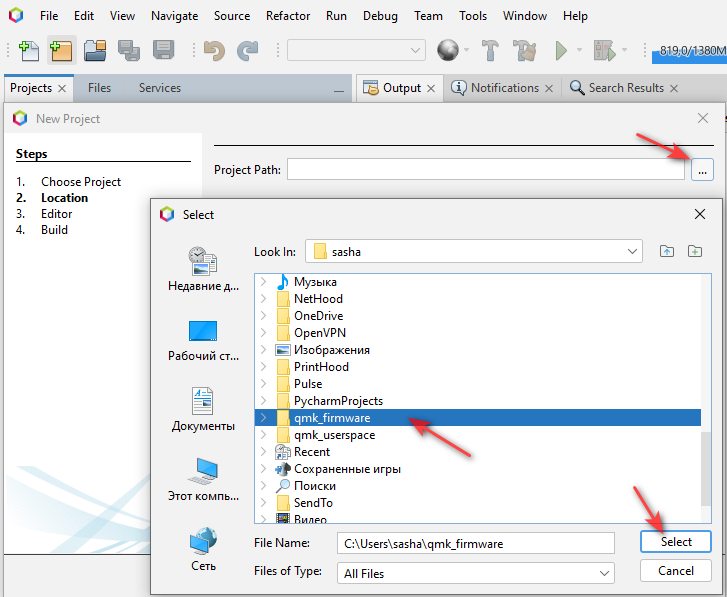Go to the Сеть network location

(x=203, y=550)
